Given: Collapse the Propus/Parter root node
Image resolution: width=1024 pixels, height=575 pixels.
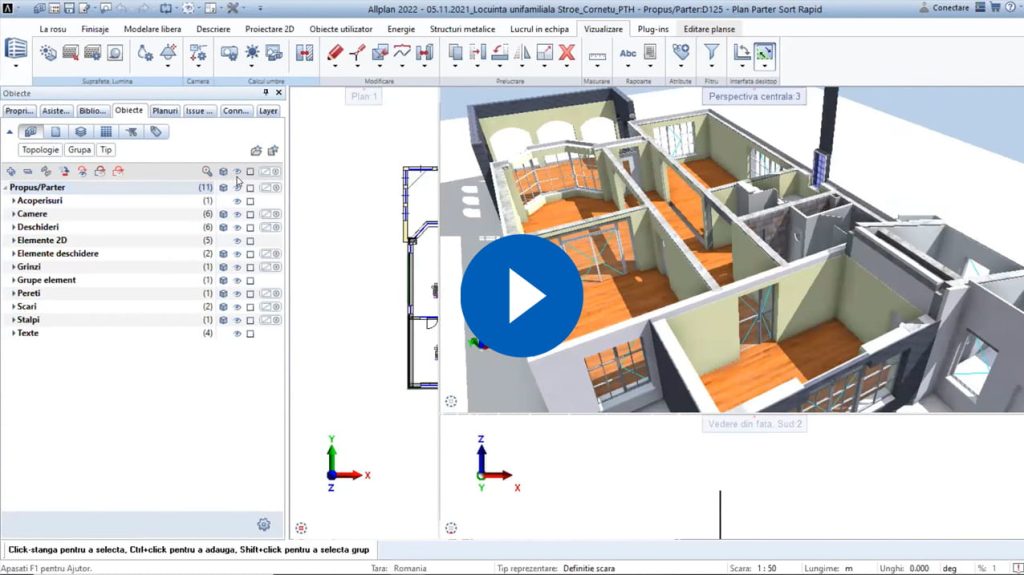Looking at the screenshot, I should 6,188.
